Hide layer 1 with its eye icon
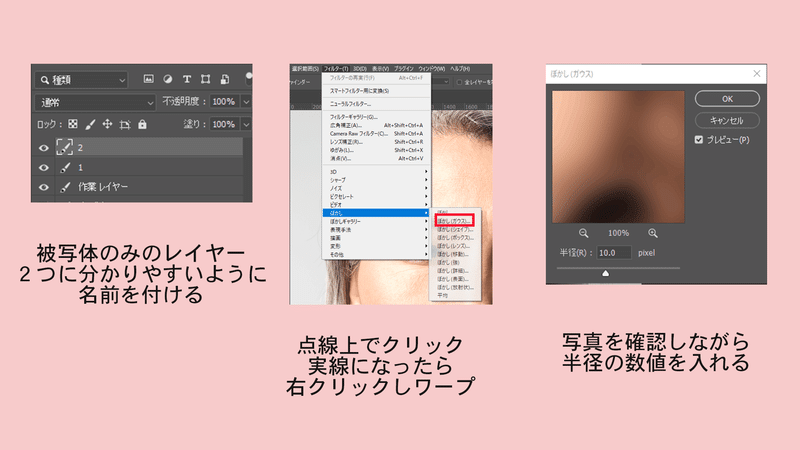The width and height of the screenshot is (800, 450). 44,167
